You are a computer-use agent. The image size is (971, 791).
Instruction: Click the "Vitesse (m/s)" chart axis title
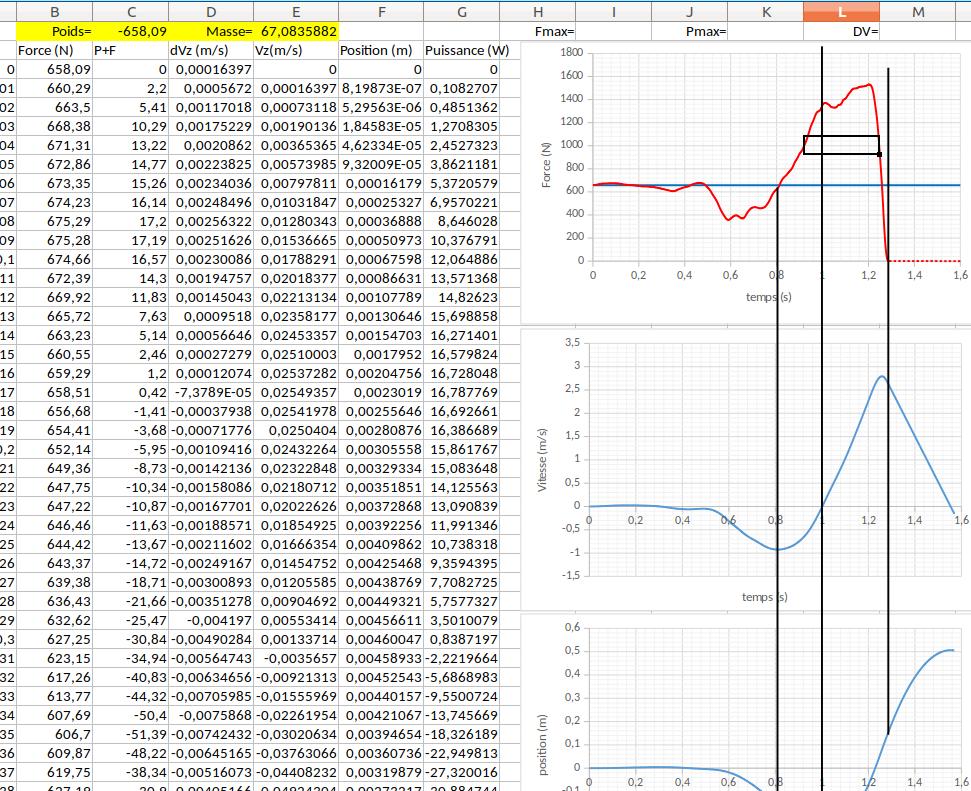tap(542, 460)
